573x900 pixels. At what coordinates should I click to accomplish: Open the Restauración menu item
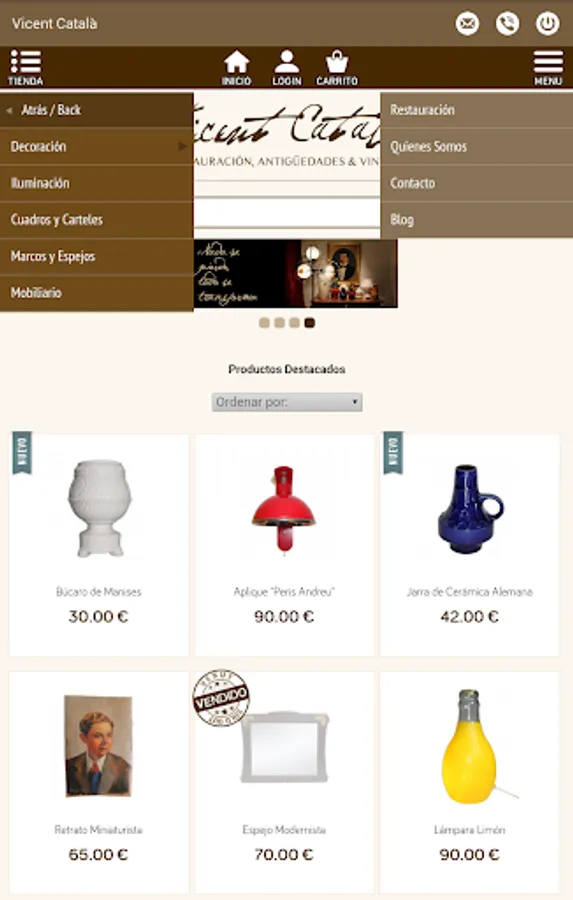pos(477,110)
